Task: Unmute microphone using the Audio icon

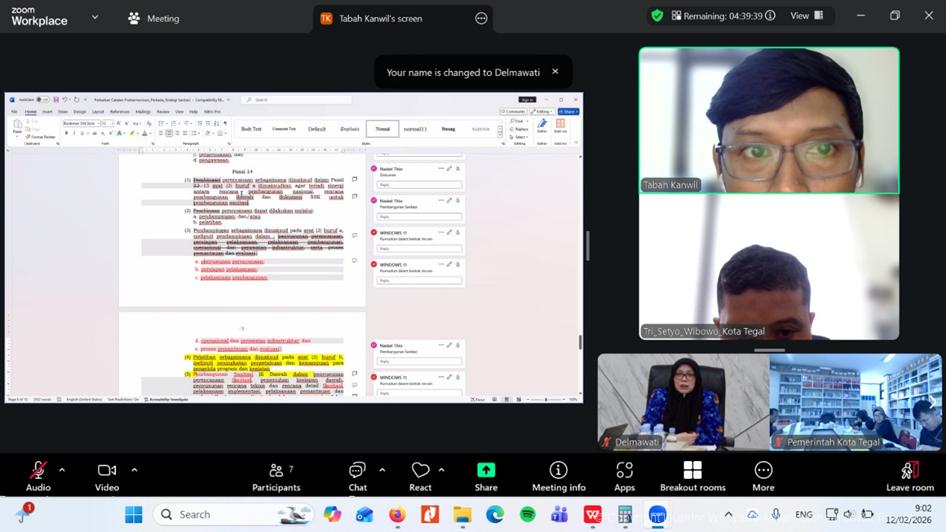Action: click(38, 471)
